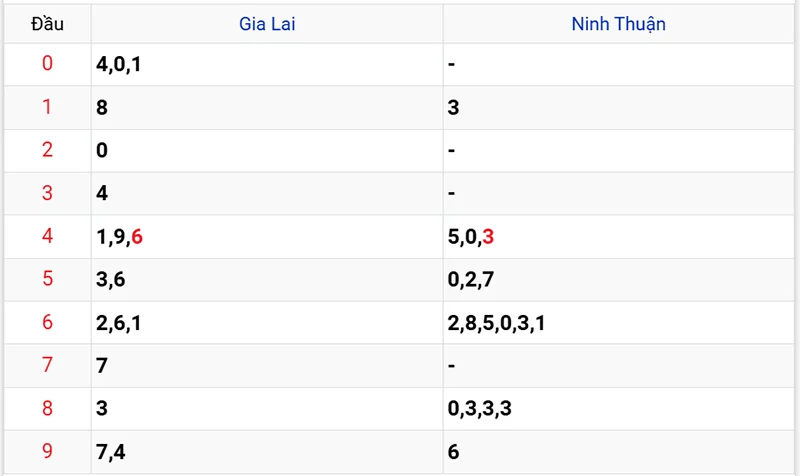This screenshot has width=800, height=476.
Task: Click Ninh Thuận cell "6" in row 9
Action: tap(454, 451)
